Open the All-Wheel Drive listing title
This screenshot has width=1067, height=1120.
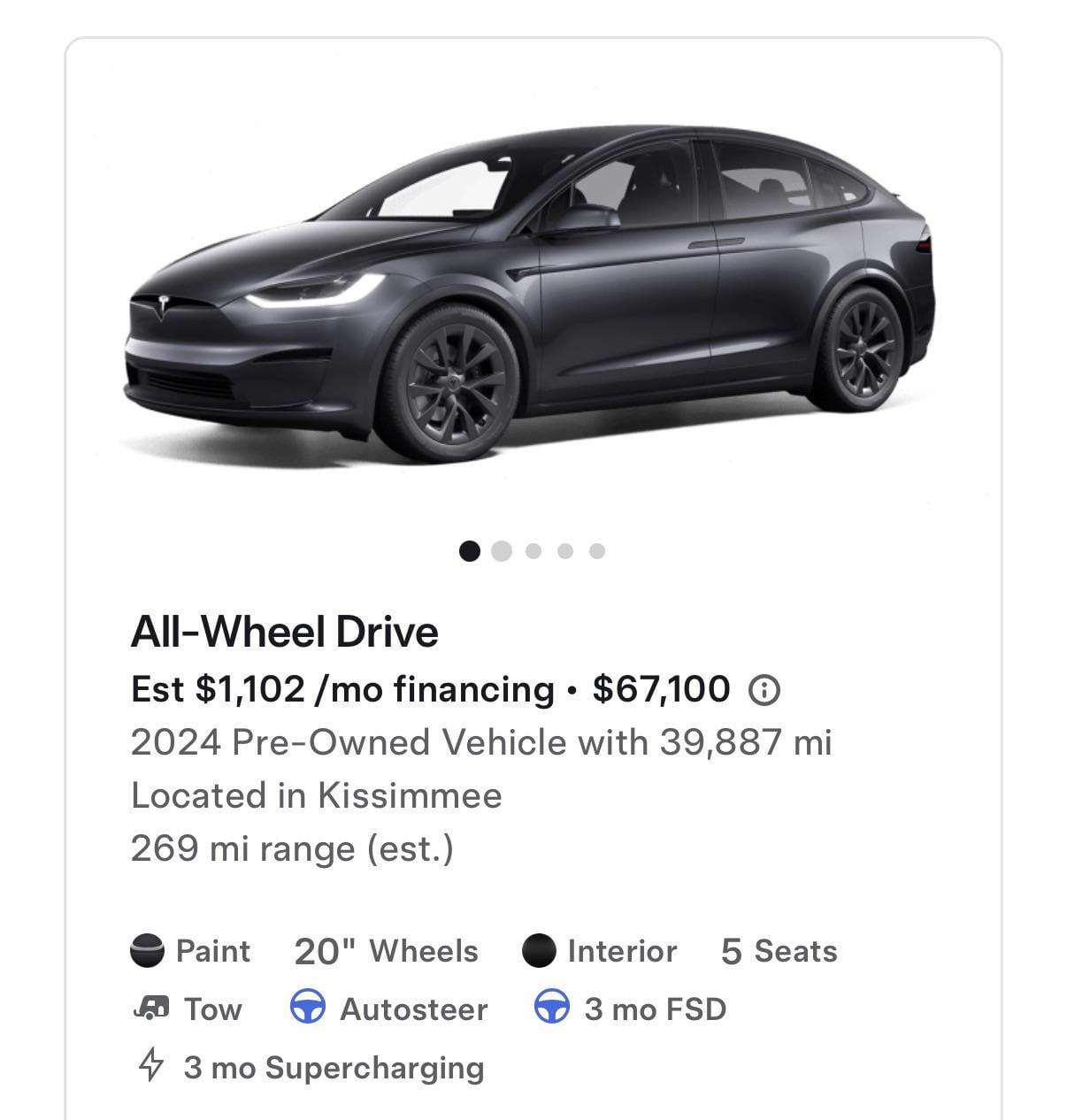click(285, 632)
